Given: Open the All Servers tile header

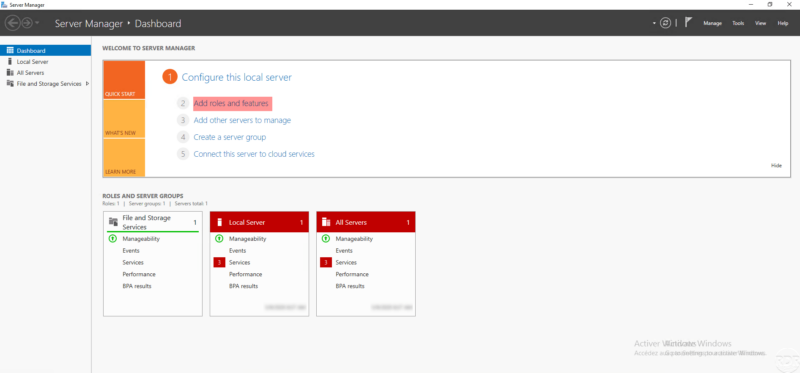Looking at the screenshot, I should tap(366, 222).
